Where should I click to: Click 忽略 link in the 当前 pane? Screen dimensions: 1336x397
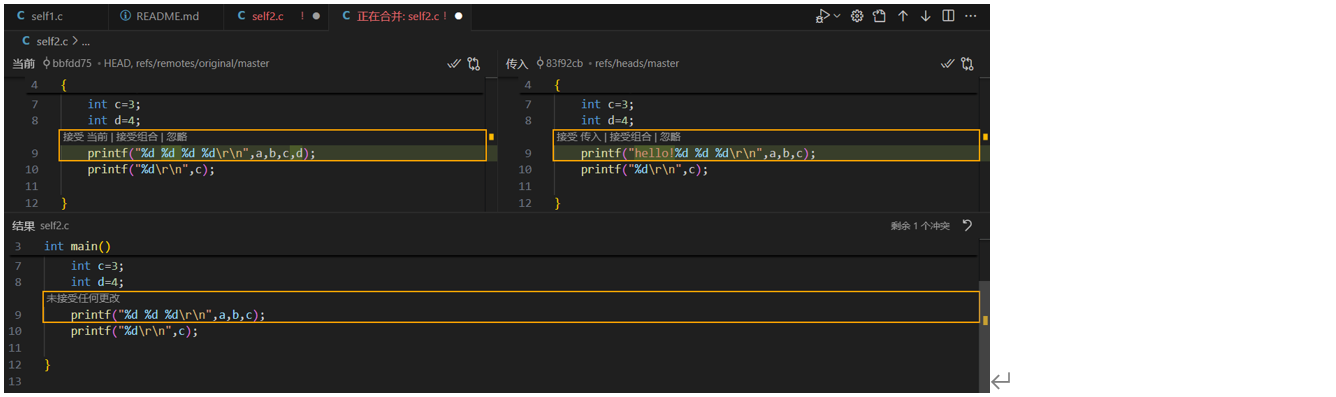click(x=177, y=137)
